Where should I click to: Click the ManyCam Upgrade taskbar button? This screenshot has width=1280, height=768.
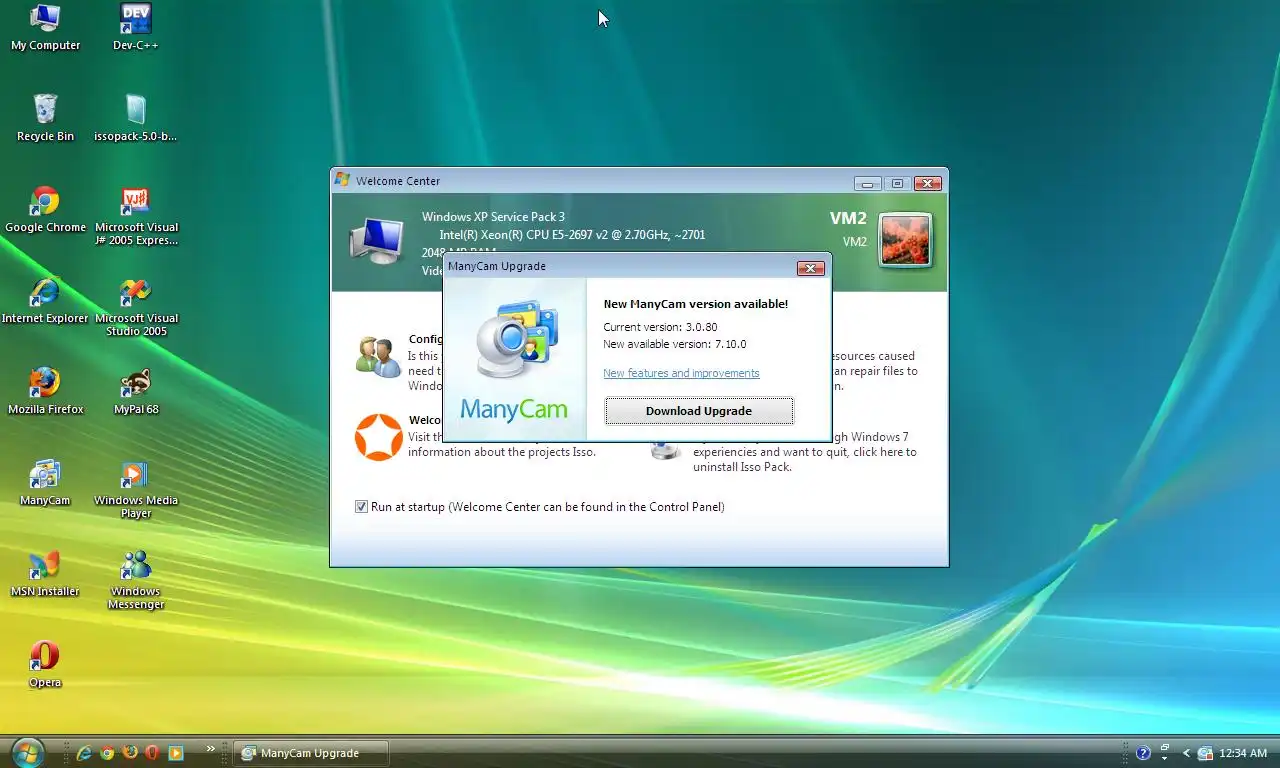[310, 753]
